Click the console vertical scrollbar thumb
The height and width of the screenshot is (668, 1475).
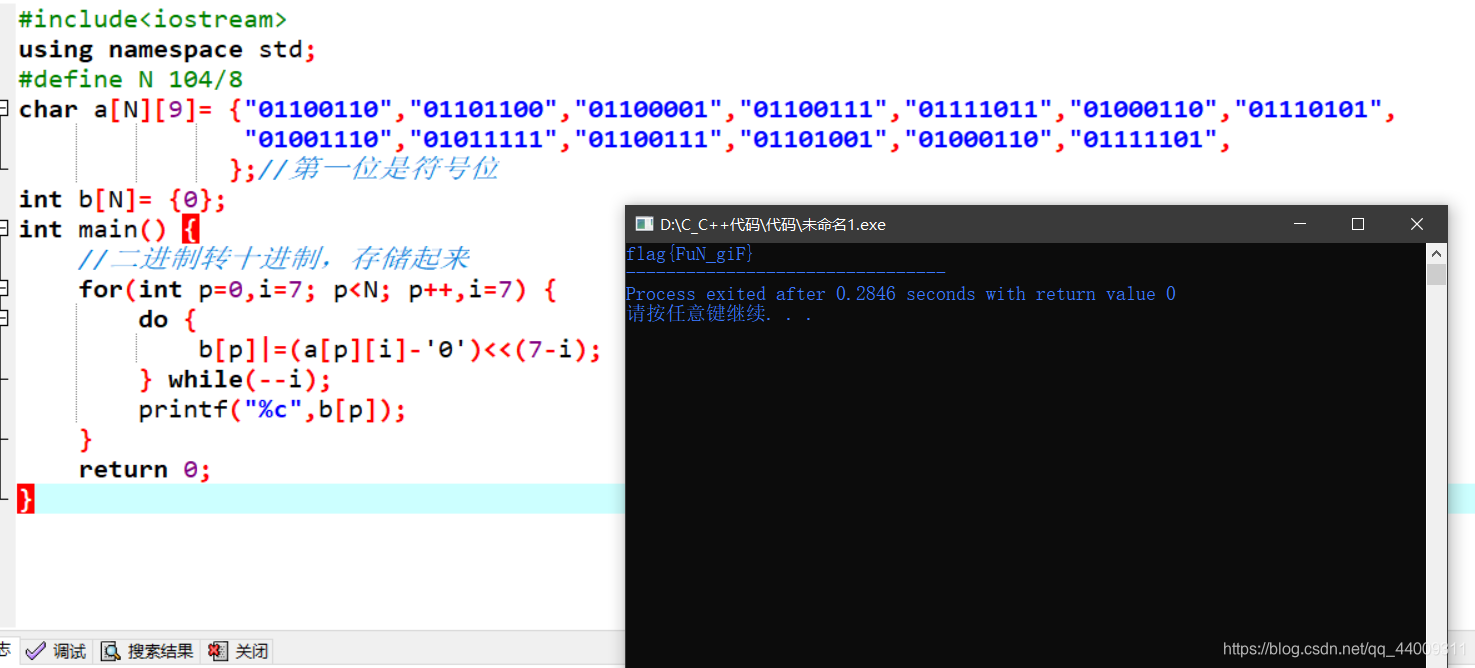[x=1436, y=274]
